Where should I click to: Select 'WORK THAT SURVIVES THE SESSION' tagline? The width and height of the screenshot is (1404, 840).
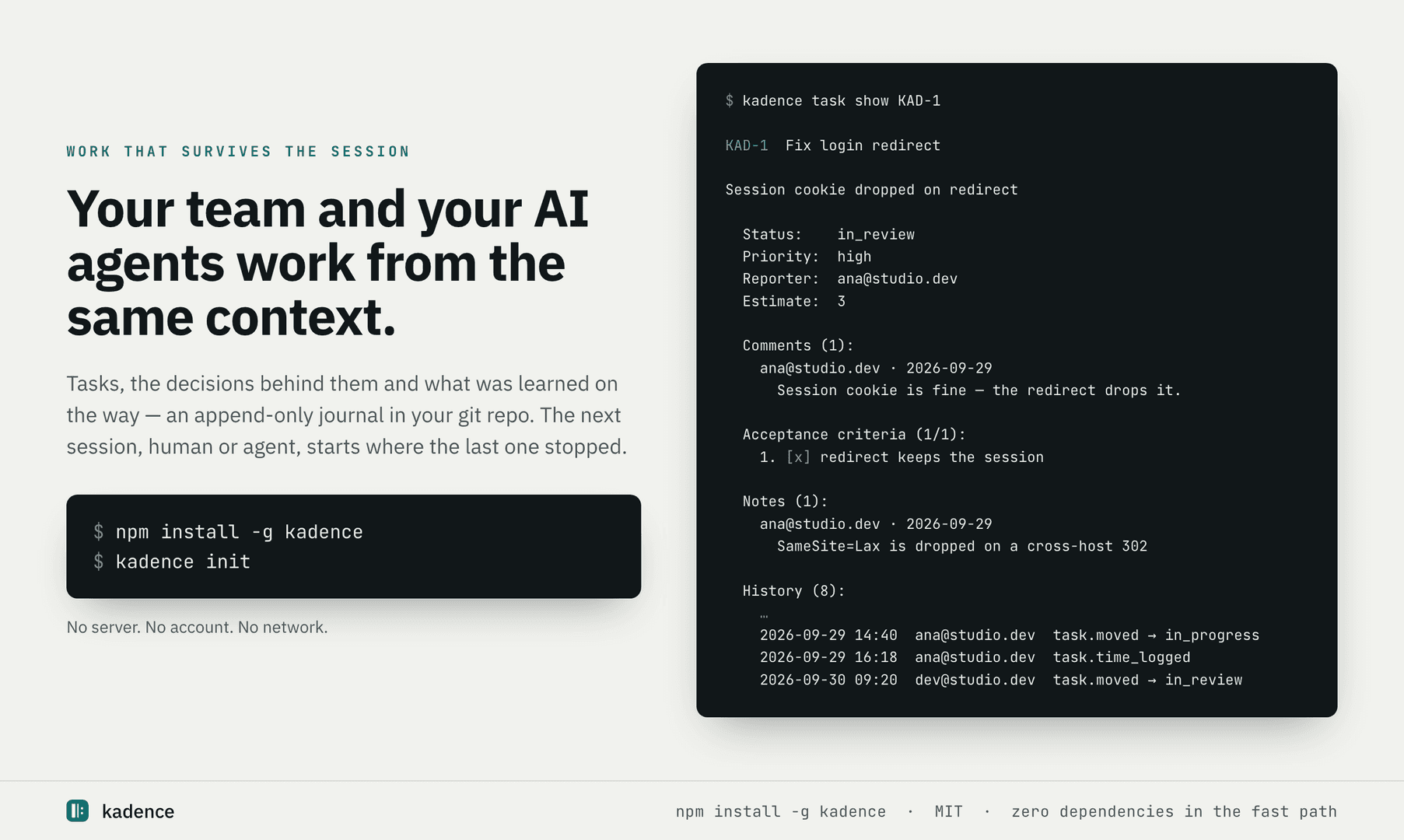[x=238, y=151]
